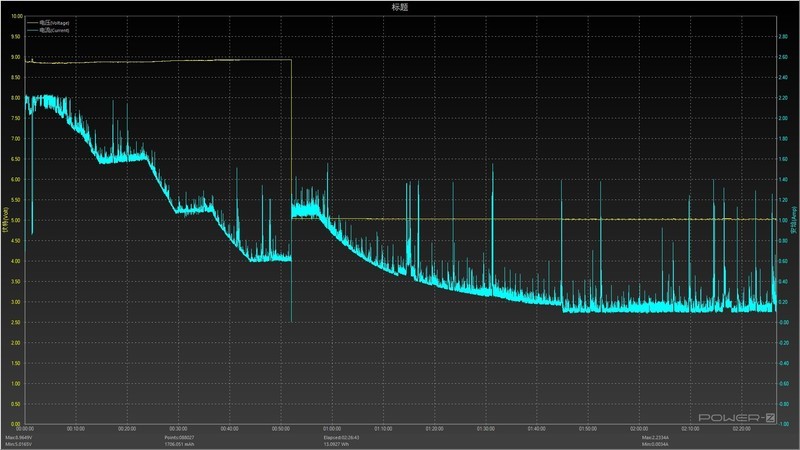Click the Max current readout bottom right
The width and height of the screenshot is (800, 450).
[656, 437]
